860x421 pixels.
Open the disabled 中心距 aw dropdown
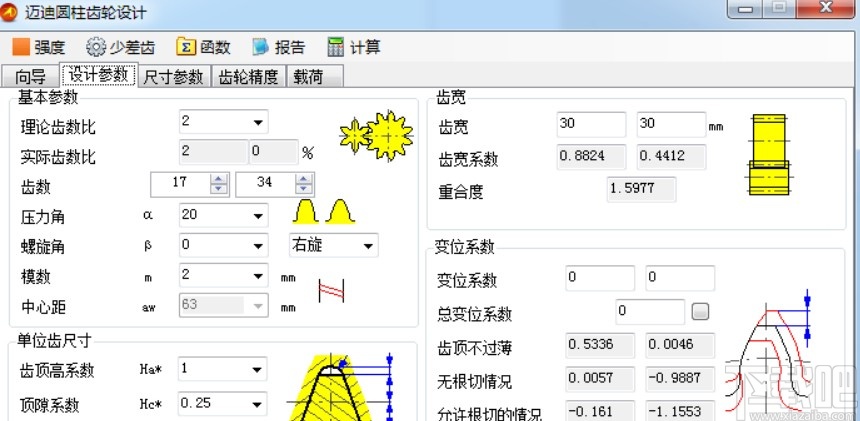point(258,305)
